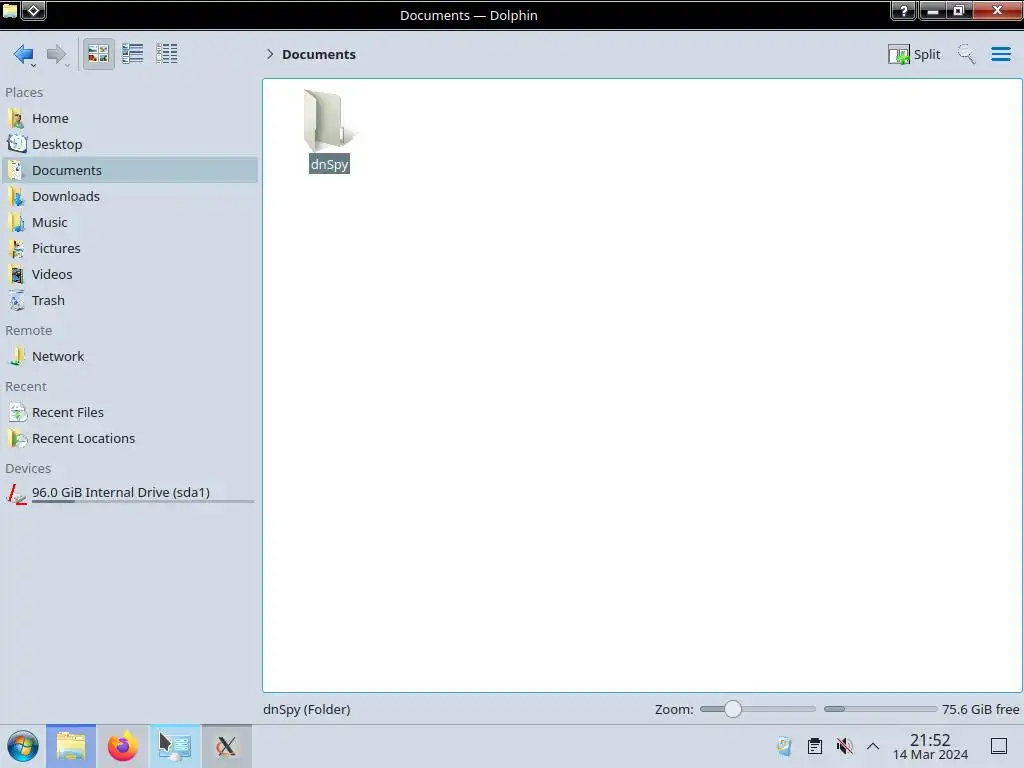The image size is (1024, 768).
Task: Click the 75.6 GiB free text
Action: [x=980, y=709]
